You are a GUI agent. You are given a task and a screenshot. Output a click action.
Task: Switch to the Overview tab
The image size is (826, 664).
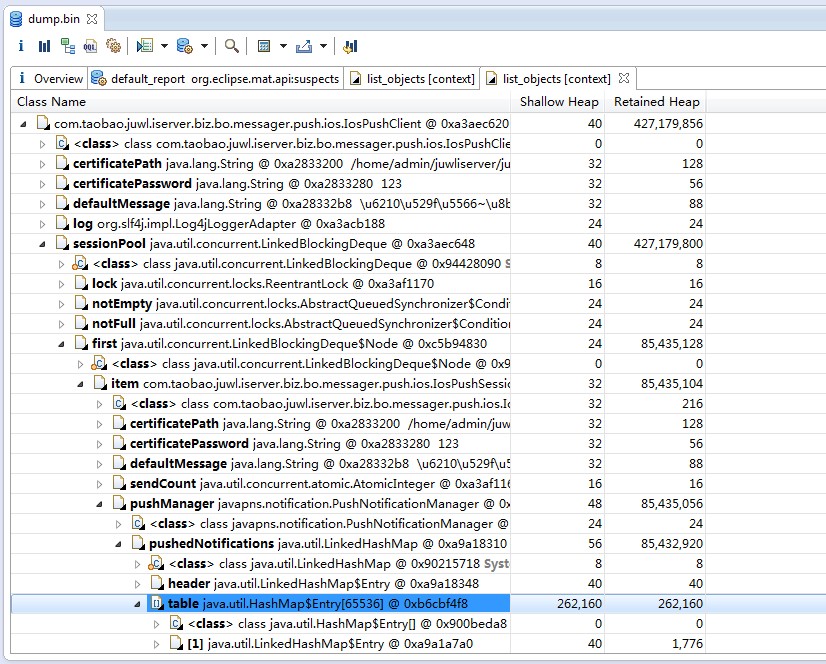click(x=50, y=79)
